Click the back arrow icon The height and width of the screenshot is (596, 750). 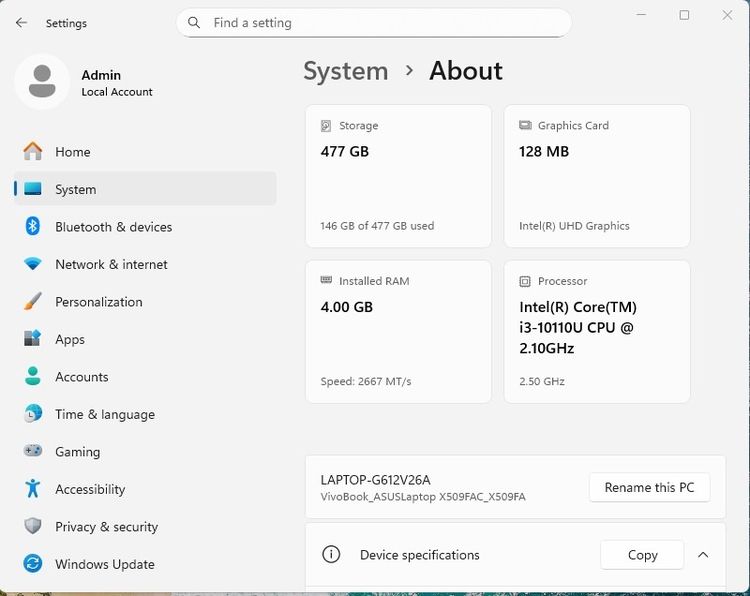21,22
